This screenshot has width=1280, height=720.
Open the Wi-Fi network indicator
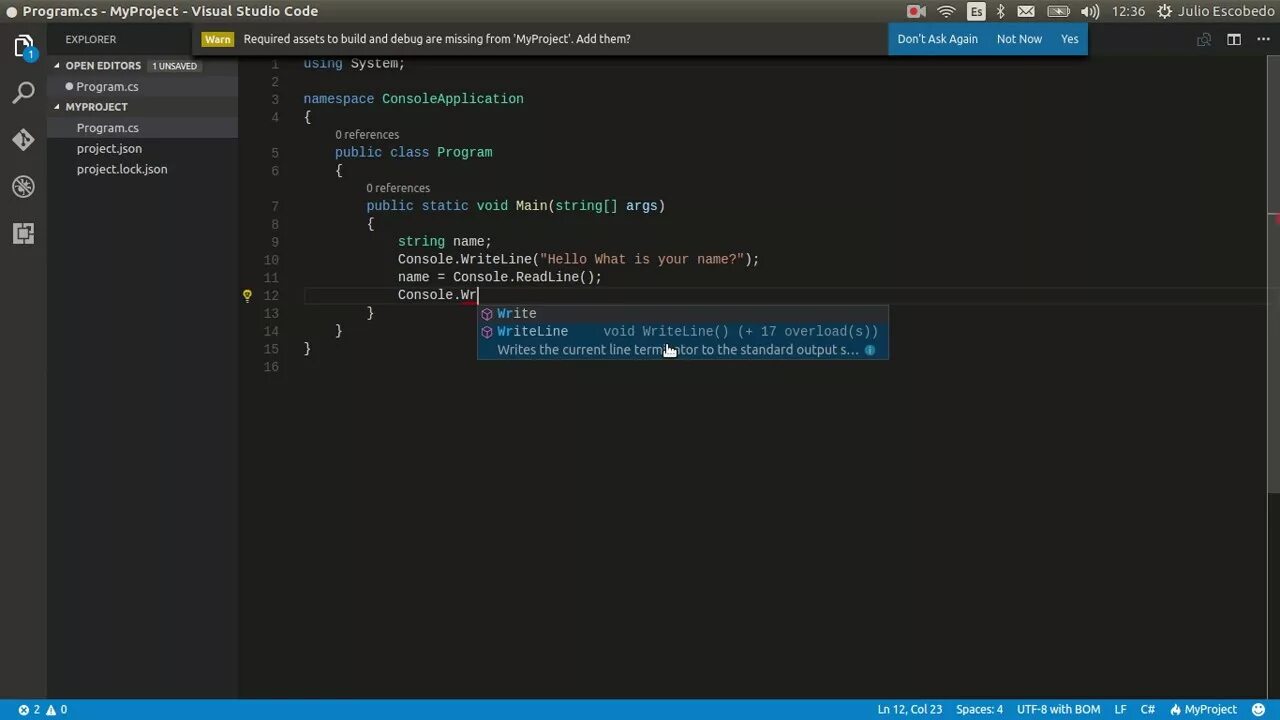point(946,11)
